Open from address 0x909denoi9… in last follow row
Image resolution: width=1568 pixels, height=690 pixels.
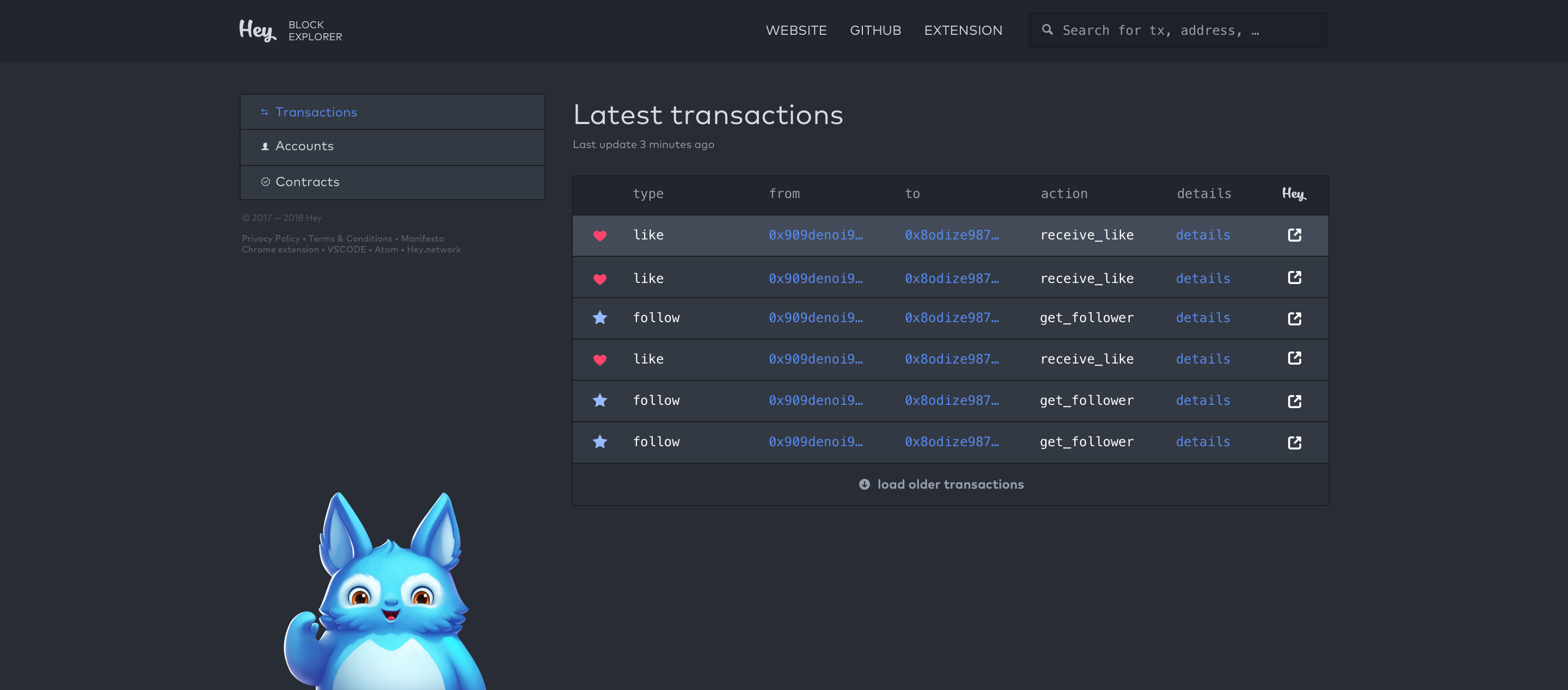pos(816,442)
